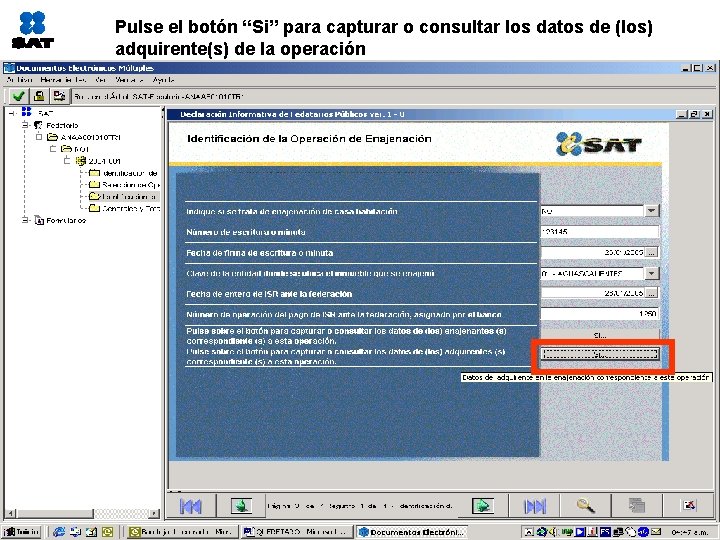Open the casa habitación dropdown arrow
The width and height of the screenshot is (720, 540).
(652, 211)
